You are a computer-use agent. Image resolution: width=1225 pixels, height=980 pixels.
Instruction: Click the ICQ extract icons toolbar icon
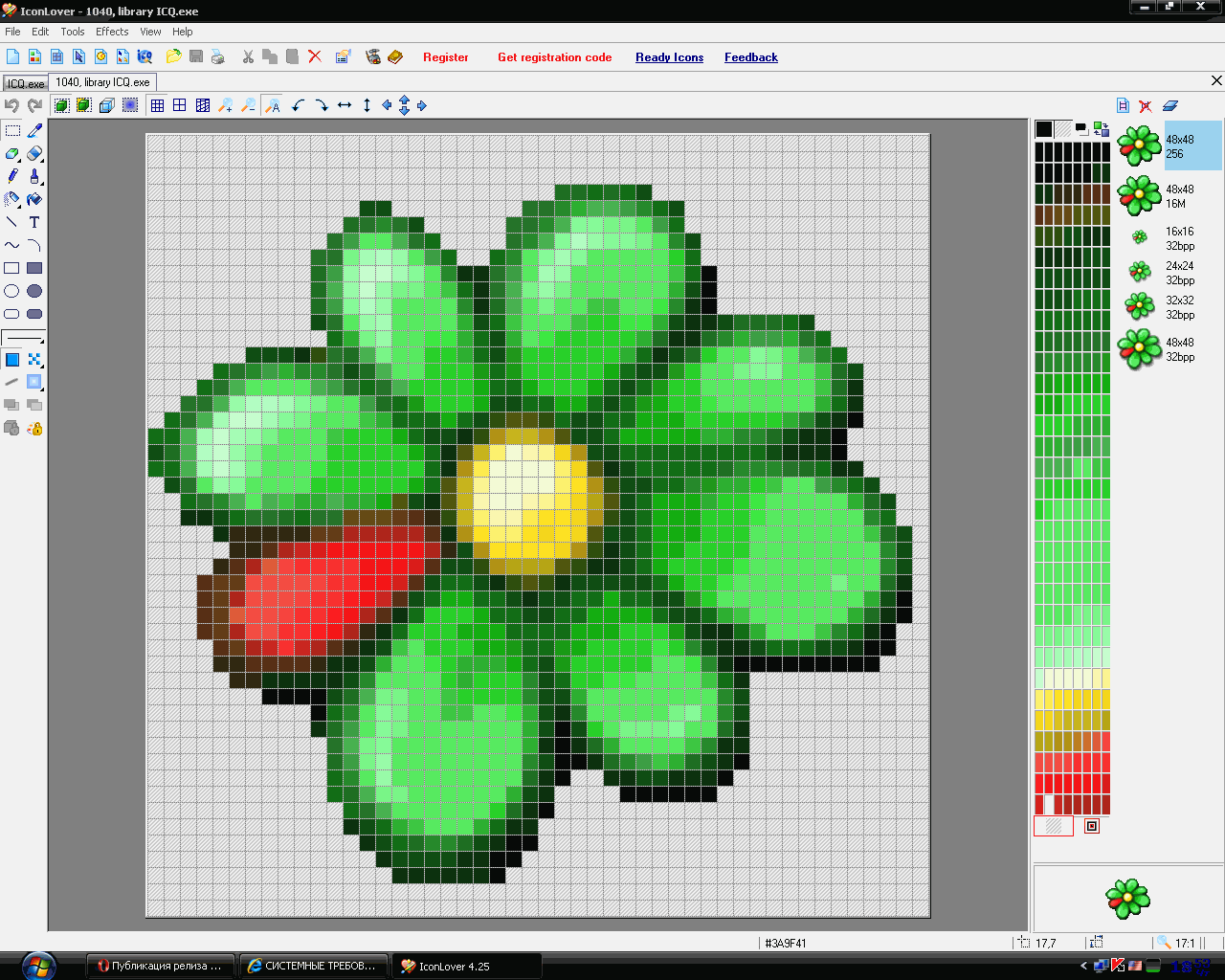145,56
